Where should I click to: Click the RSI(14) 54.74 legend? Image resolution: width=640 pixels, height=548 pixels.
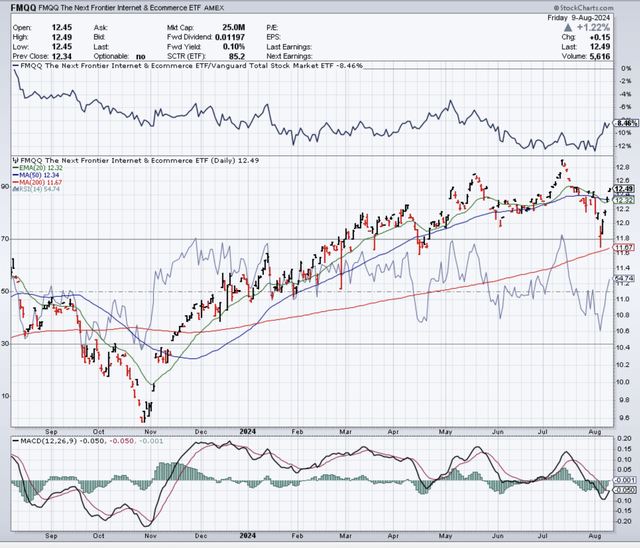(36, 189)
